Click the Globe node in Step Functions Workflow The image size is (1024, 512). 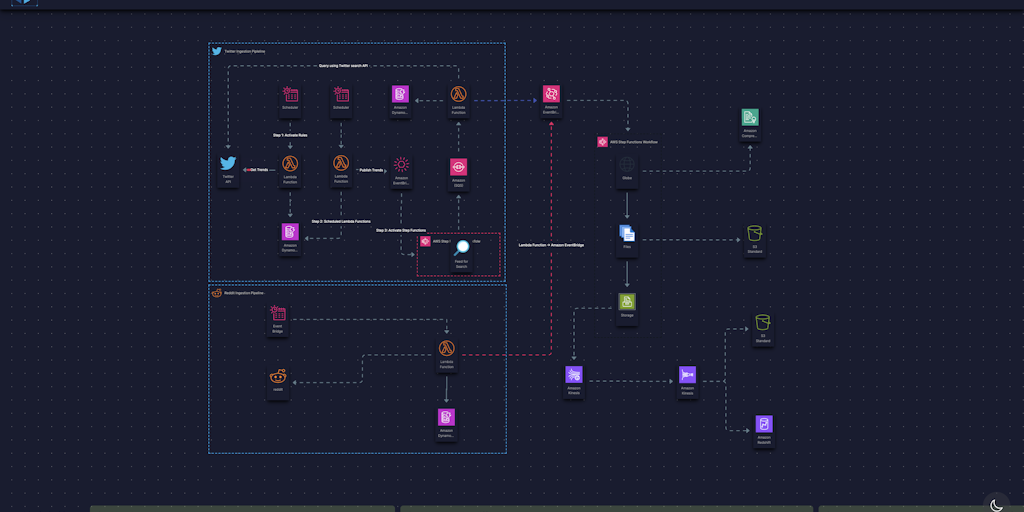626,165
